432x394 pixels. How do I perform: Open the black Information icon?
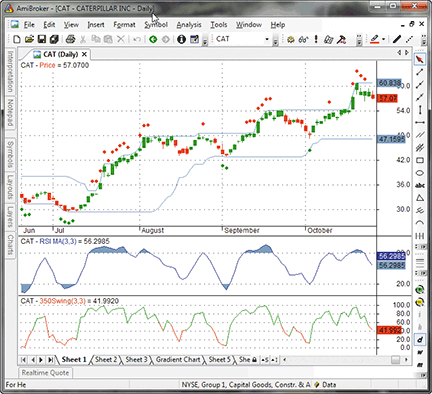point(181,39)
